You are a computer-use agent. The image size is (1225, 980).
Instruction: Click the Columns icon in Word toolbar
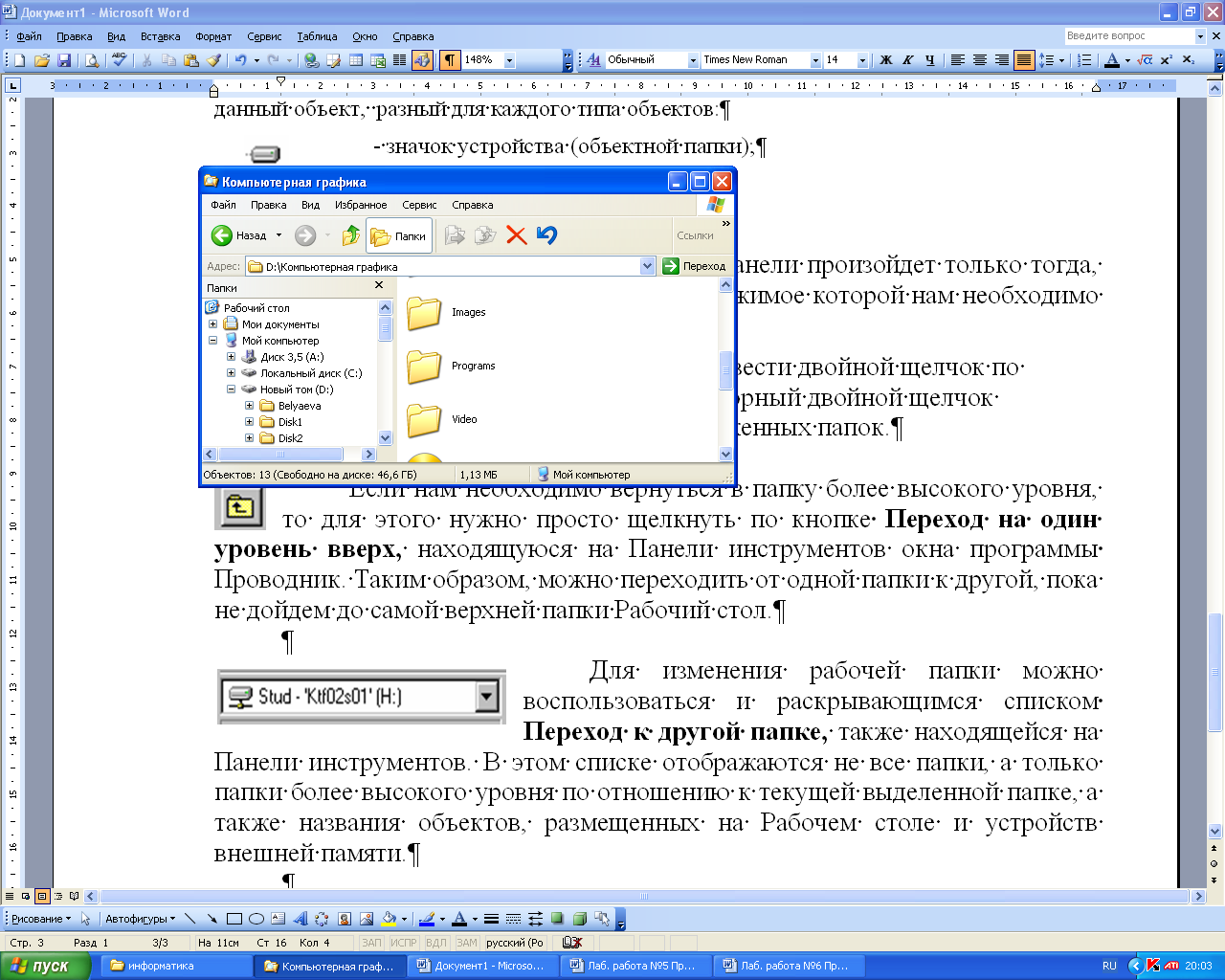400,60
